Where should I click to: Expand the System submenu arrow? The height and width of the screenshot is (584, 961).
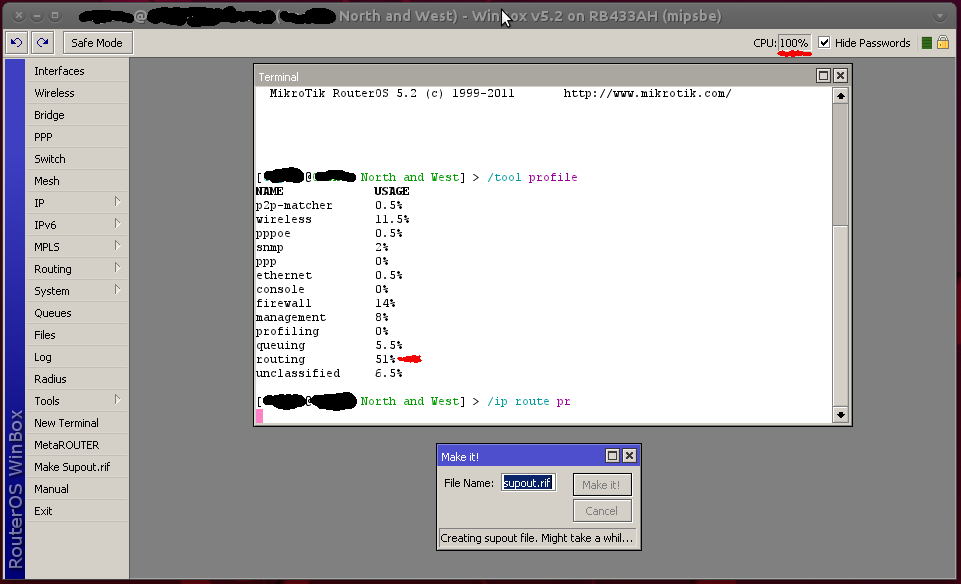117,290
